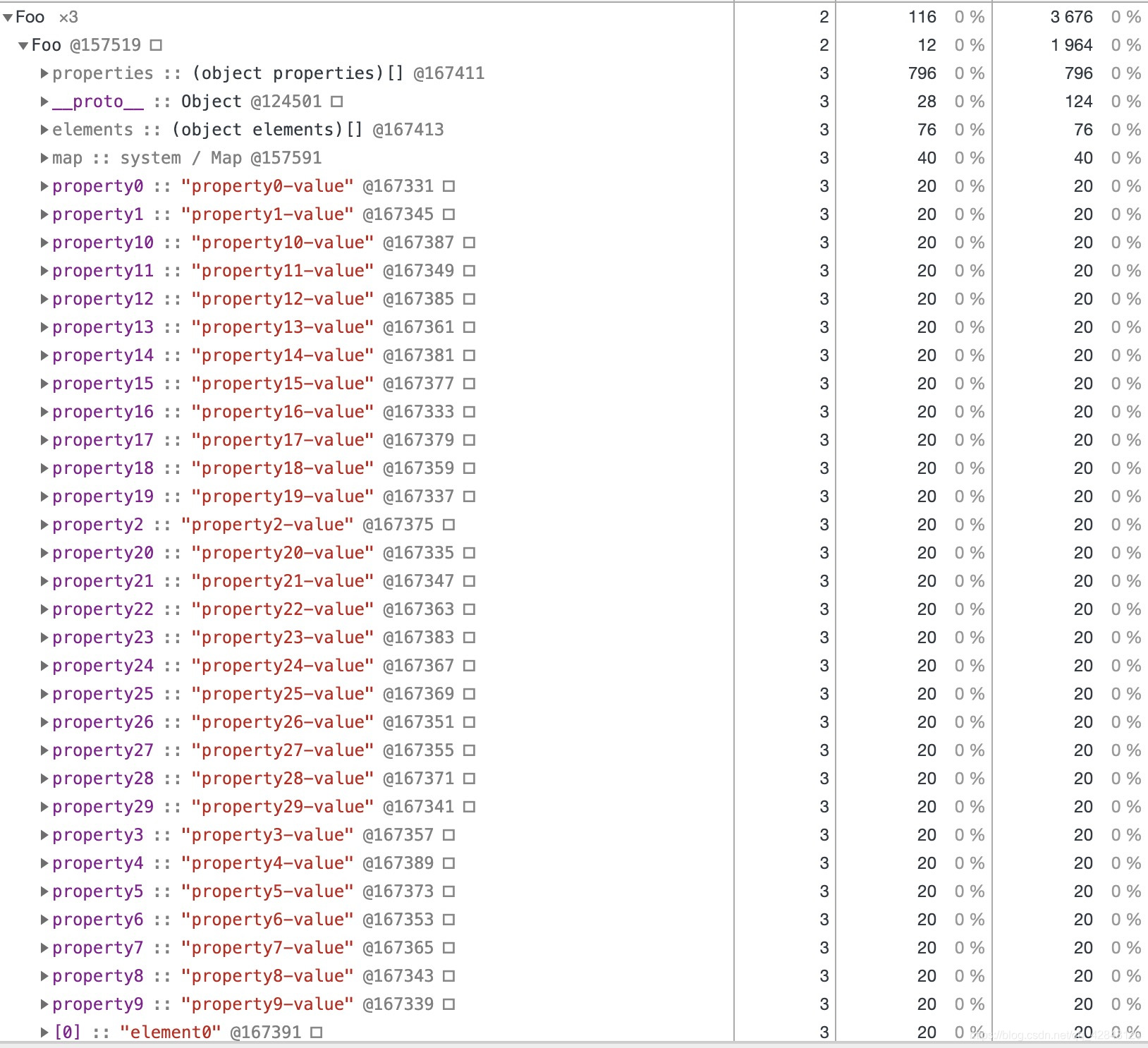This screenshot has width=1148, height=1048.
Task: Expand the [0] :: "element0" row
Action: click(44, 1032)
